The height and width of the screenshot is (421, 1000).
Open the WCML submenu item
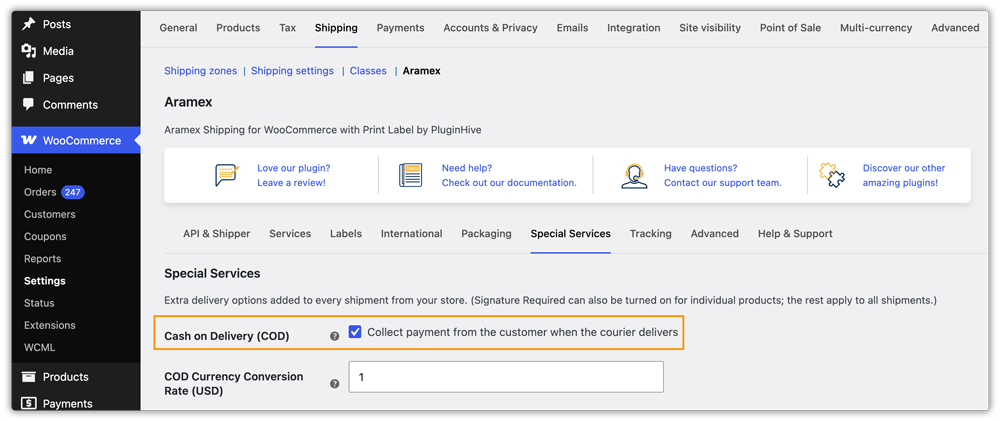pos(40,348)
